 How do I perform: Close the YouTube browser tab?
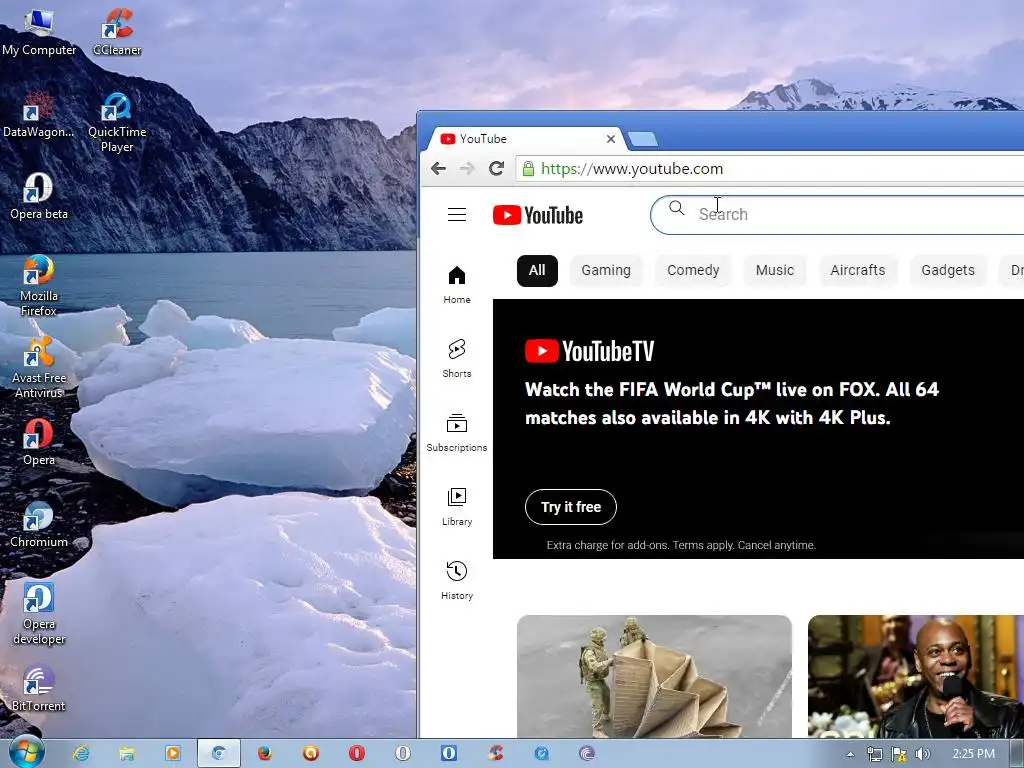611,139
